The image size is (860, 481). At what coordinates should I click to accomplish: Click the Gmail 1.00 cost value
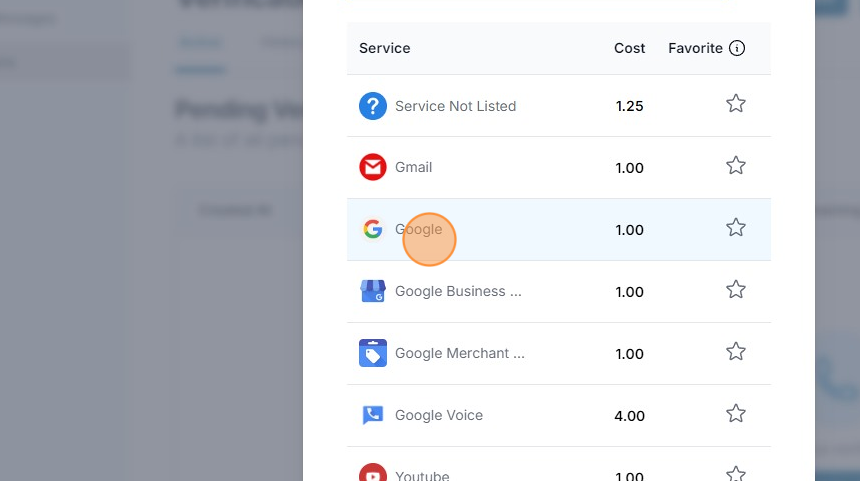pos(629,168)
